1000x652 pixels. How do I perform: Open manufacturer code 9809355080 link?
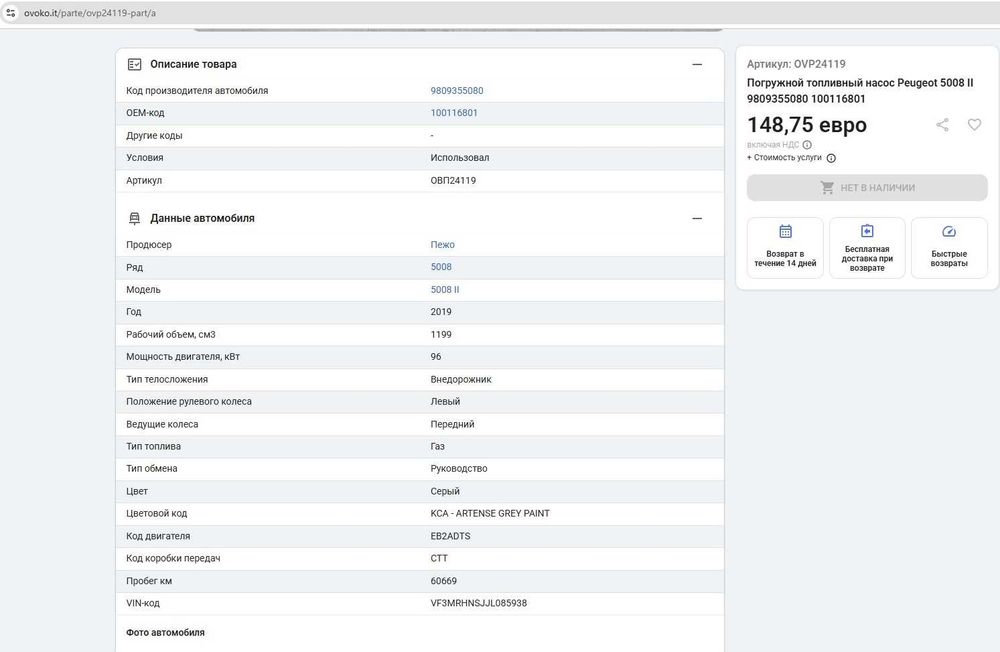tap(457, 91)
